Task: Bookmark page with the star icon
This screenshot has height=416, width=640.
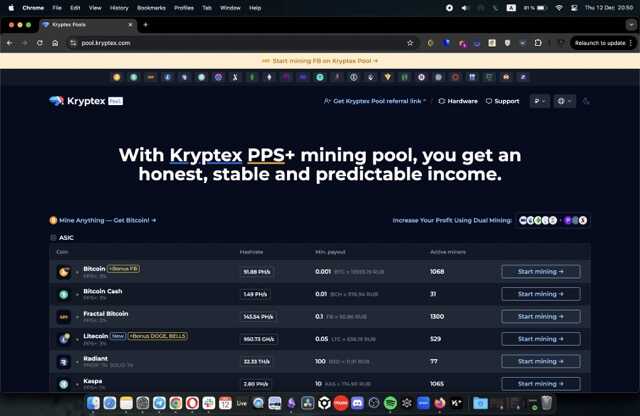Action: [410, 43]
